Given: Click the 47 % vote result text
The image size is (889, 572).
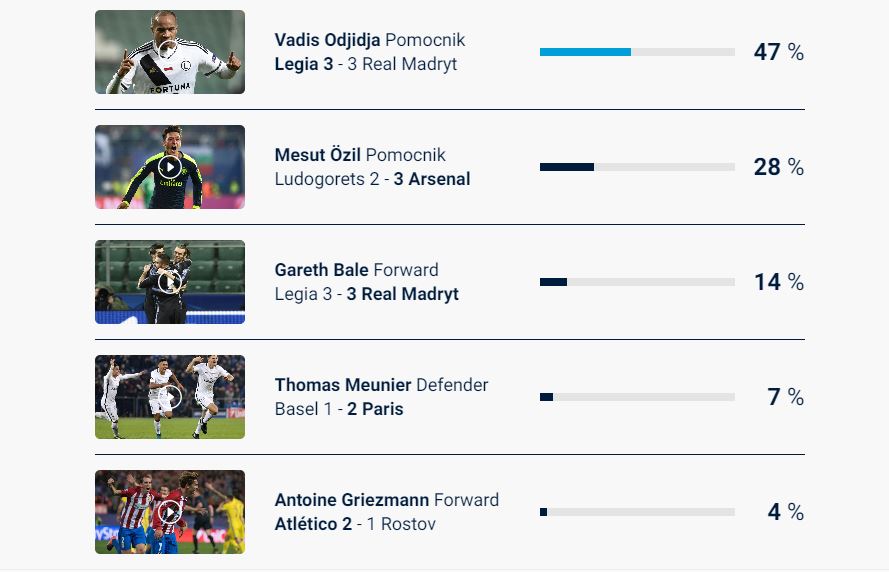Looking at the screenshot, I should coord(778,52).
